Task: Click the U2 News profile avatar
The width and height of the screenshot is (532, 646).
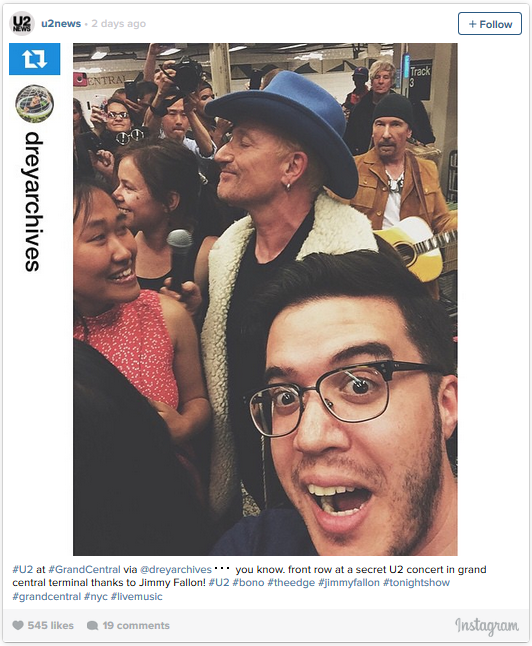Action: pos(21,23)
